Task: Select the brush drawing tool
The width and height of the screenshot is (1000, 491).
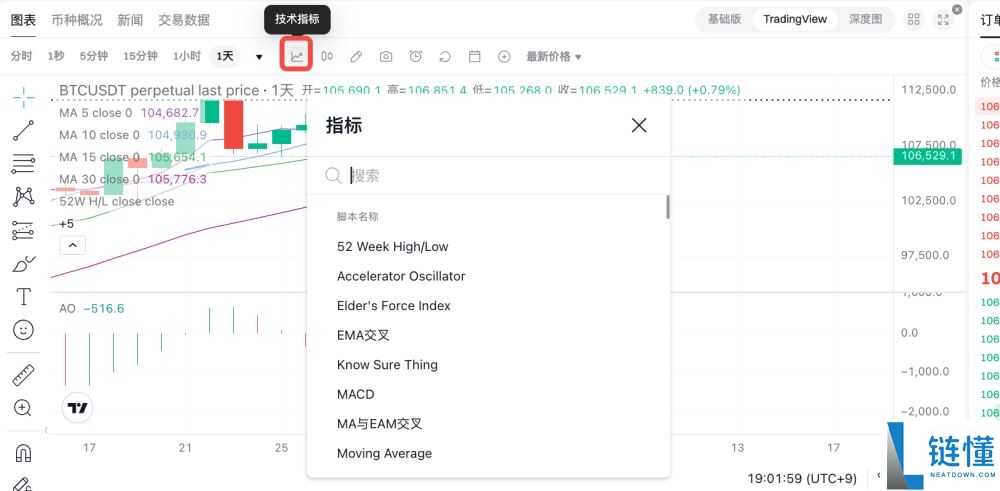Action: tap(24, 263)
